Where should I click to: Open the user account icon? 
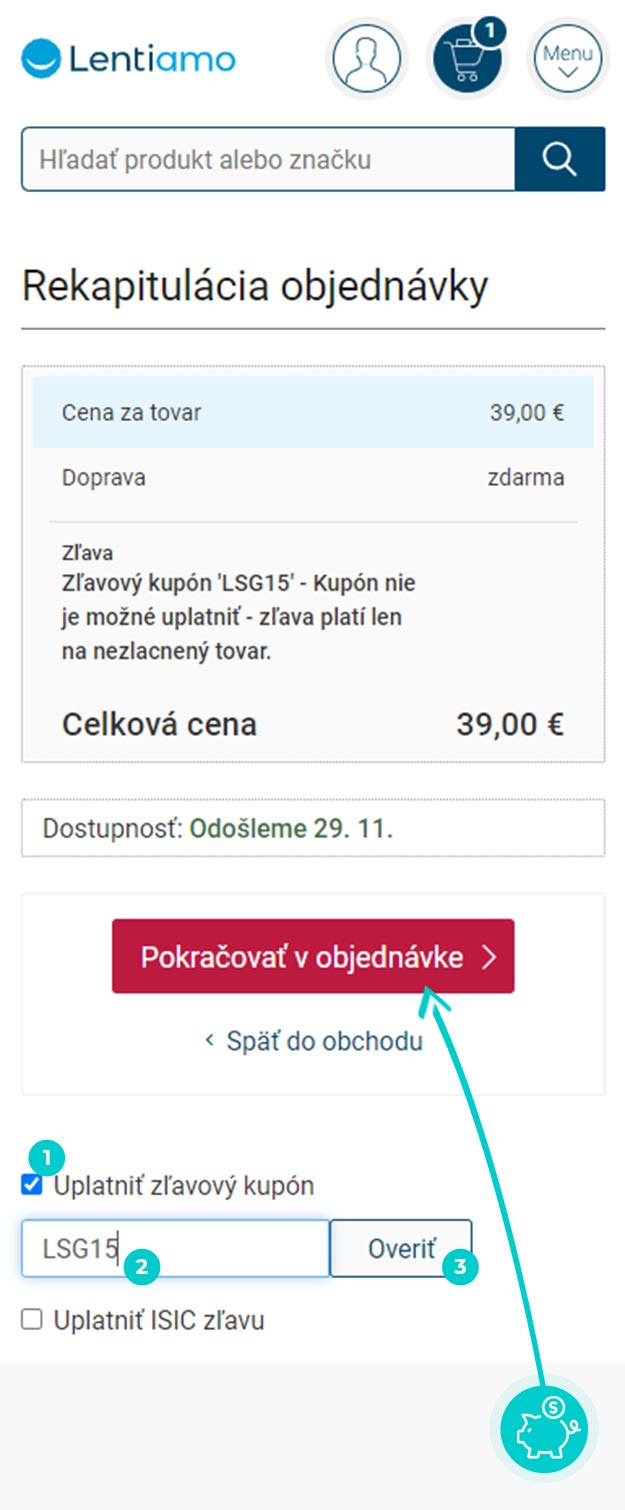pos(366,58)
